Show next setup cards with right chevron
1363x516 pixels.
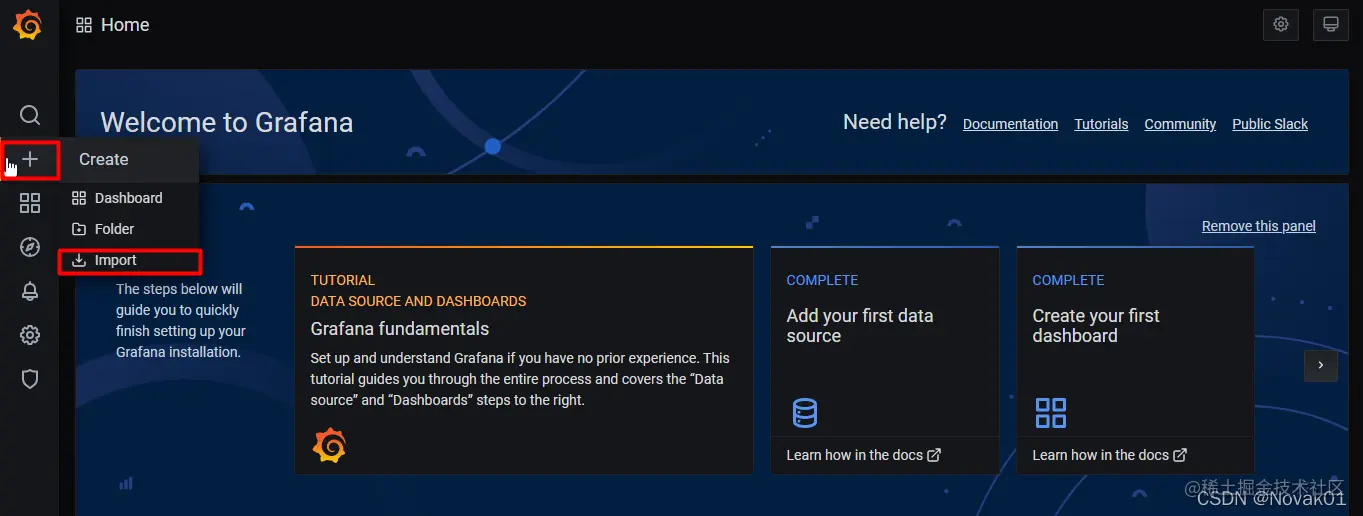1320,365
